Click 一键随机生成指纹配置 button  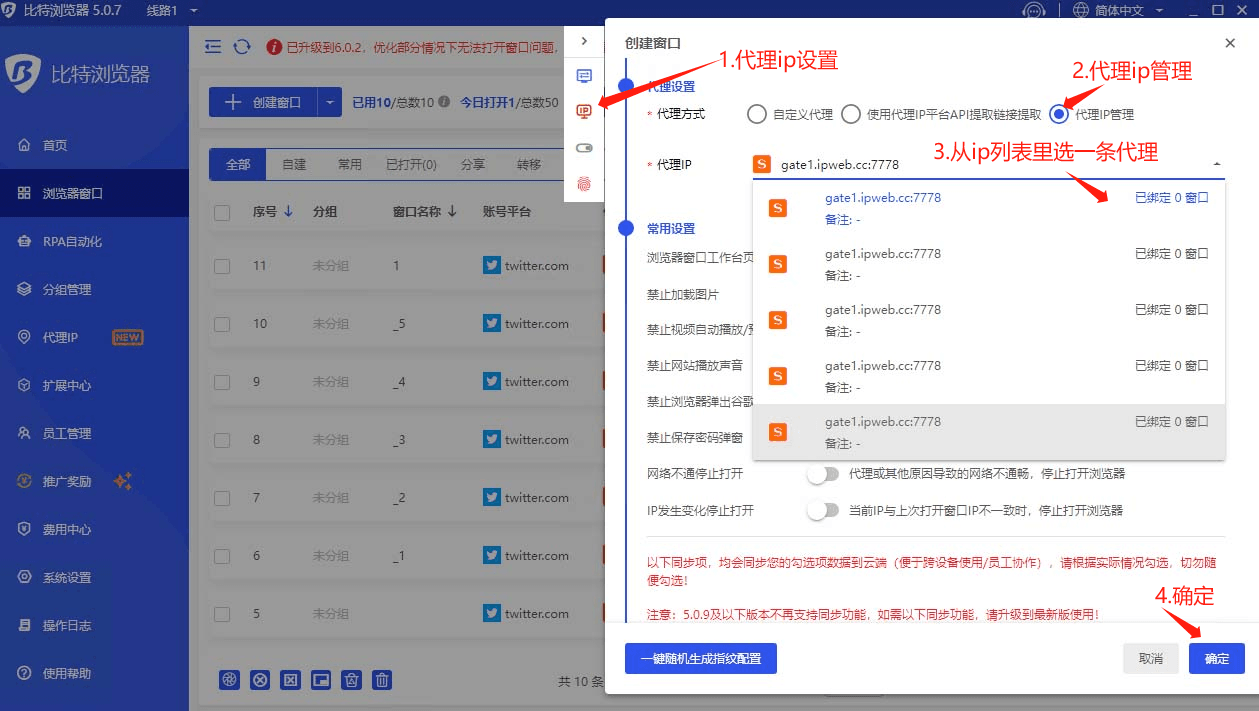point(700,658)
